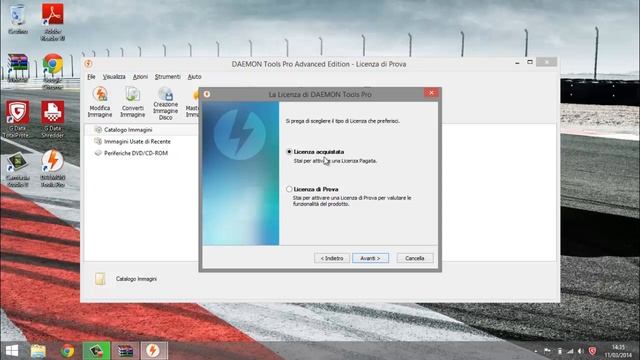
Task: Click the Avanti > button
Action: coord(371,258)
